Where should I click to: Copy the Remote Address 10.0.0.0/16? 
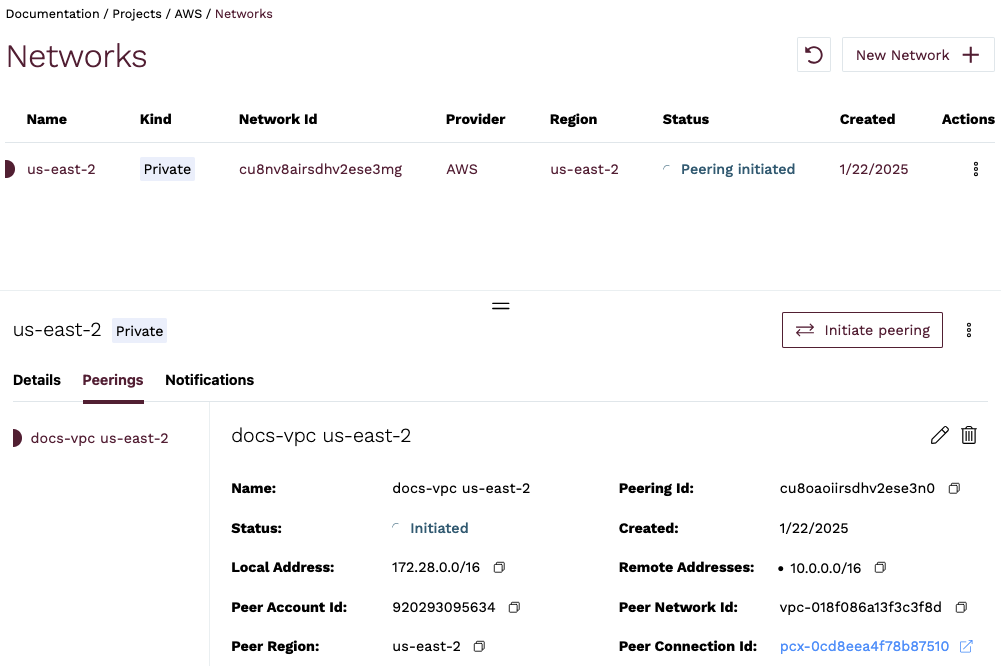click(x=880, y=568)
